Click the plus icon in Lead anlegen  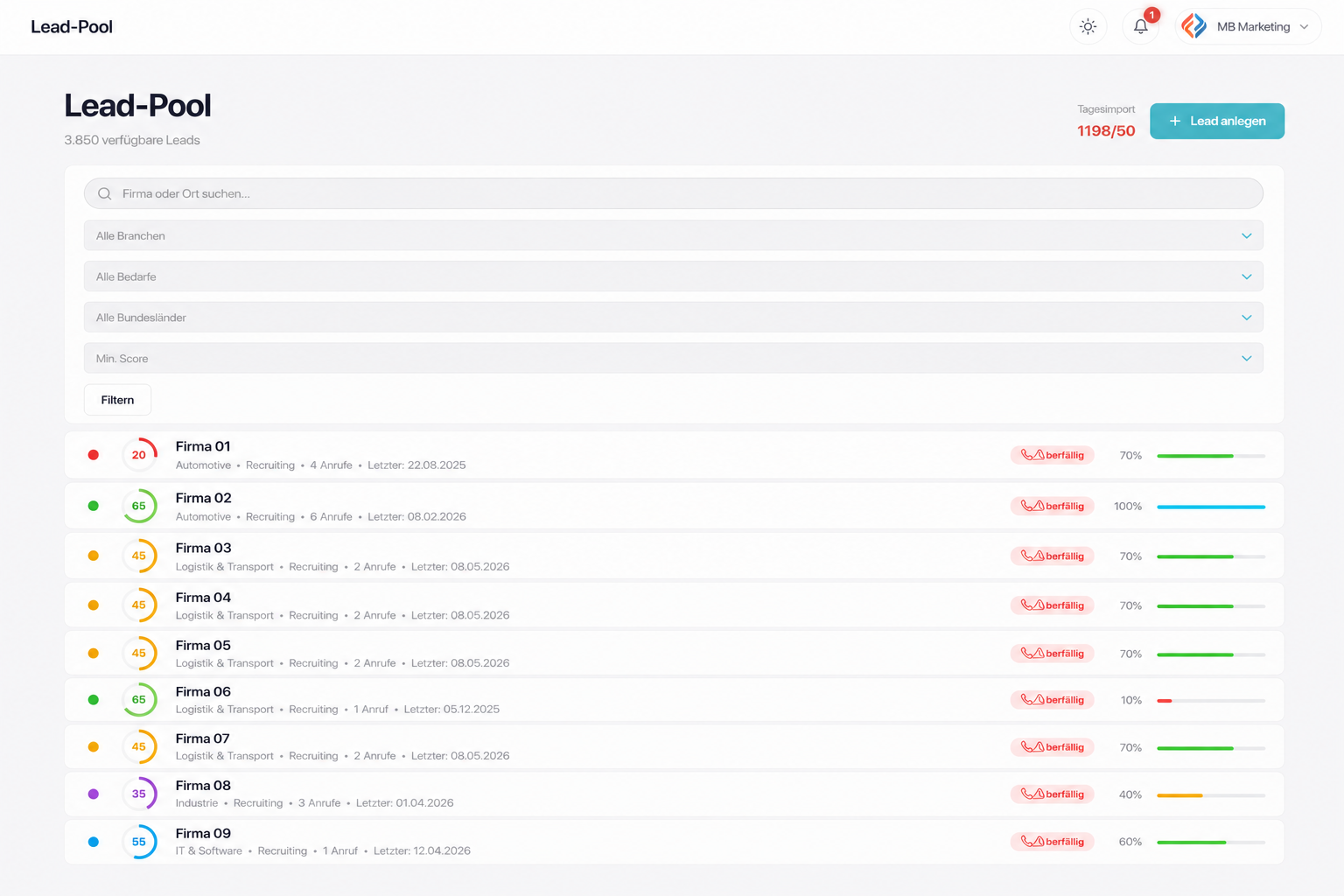[x=1175, y=121]
